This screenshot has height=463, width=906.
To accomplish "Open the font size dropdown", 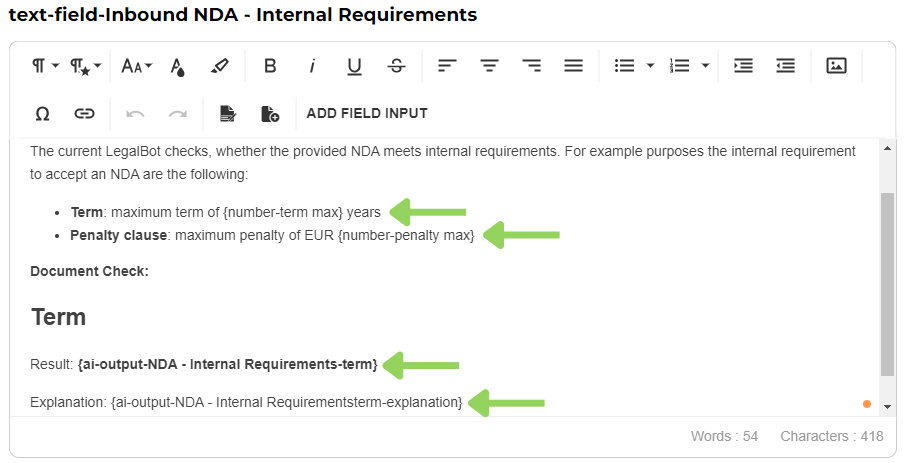I will pyautogui.click(x=136, y=66).
